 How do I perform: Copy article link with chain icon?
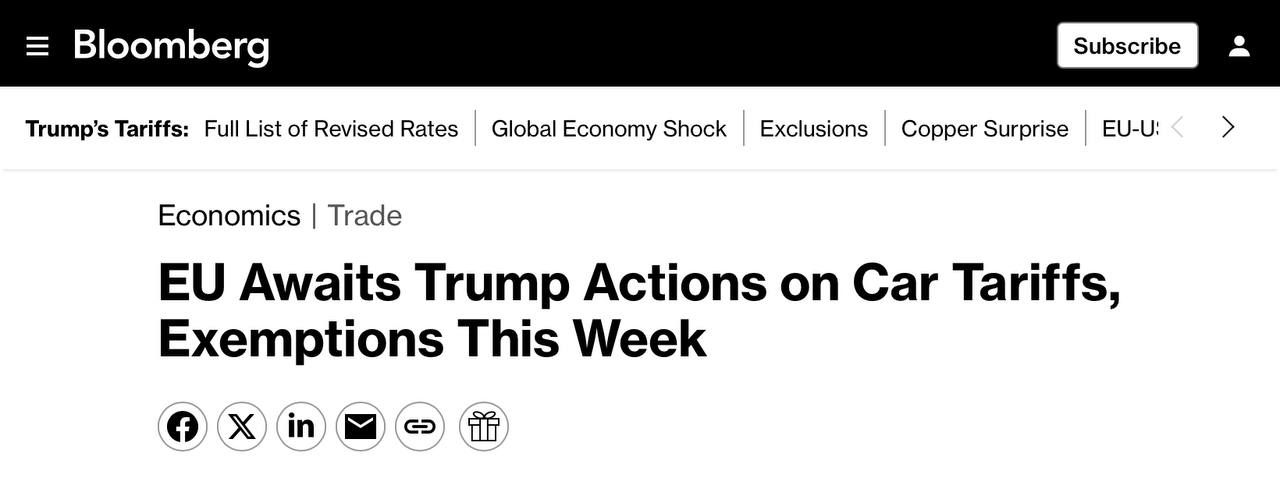[420, 427]
